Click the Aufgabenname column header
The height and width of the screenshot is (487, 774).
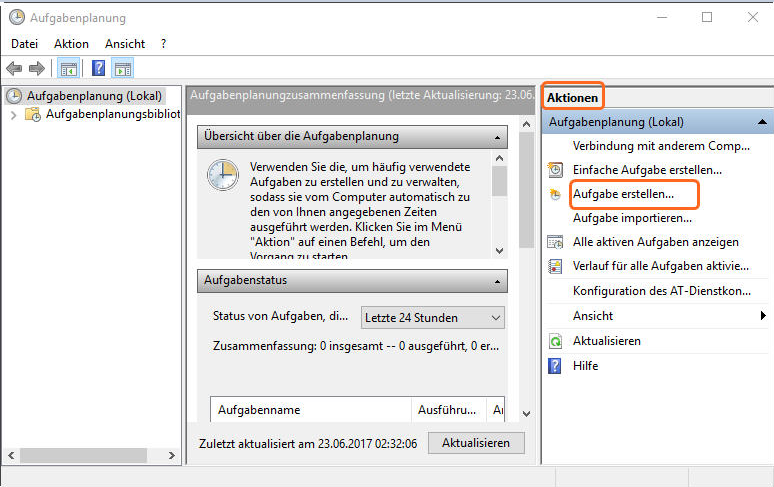(311, 410)
